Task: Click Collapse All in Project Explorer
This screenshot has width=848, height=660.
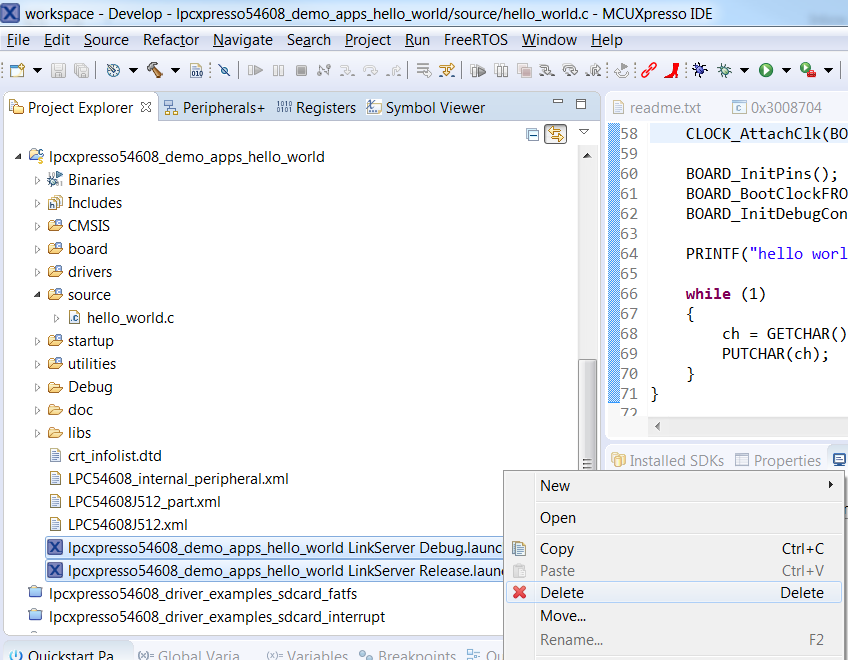Action: 533,134
